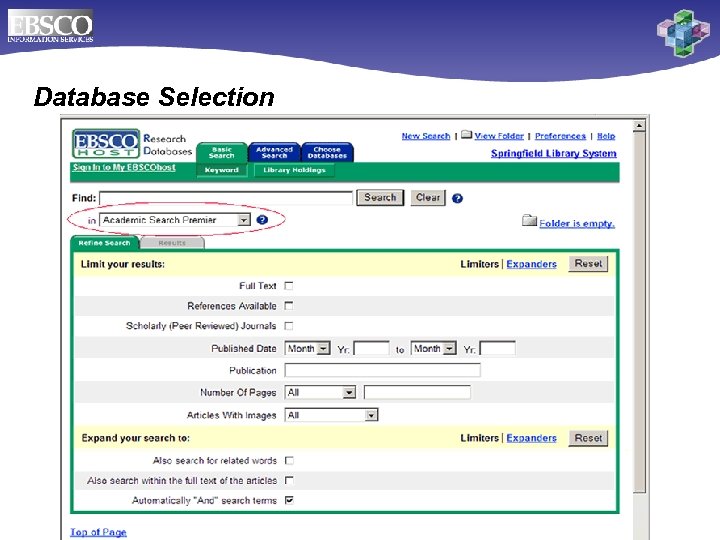The width and height of the screenshot is (720, 540).
Task: Open the Choose Databases tab
Action: pyautogui.click(x=327, y=152)
